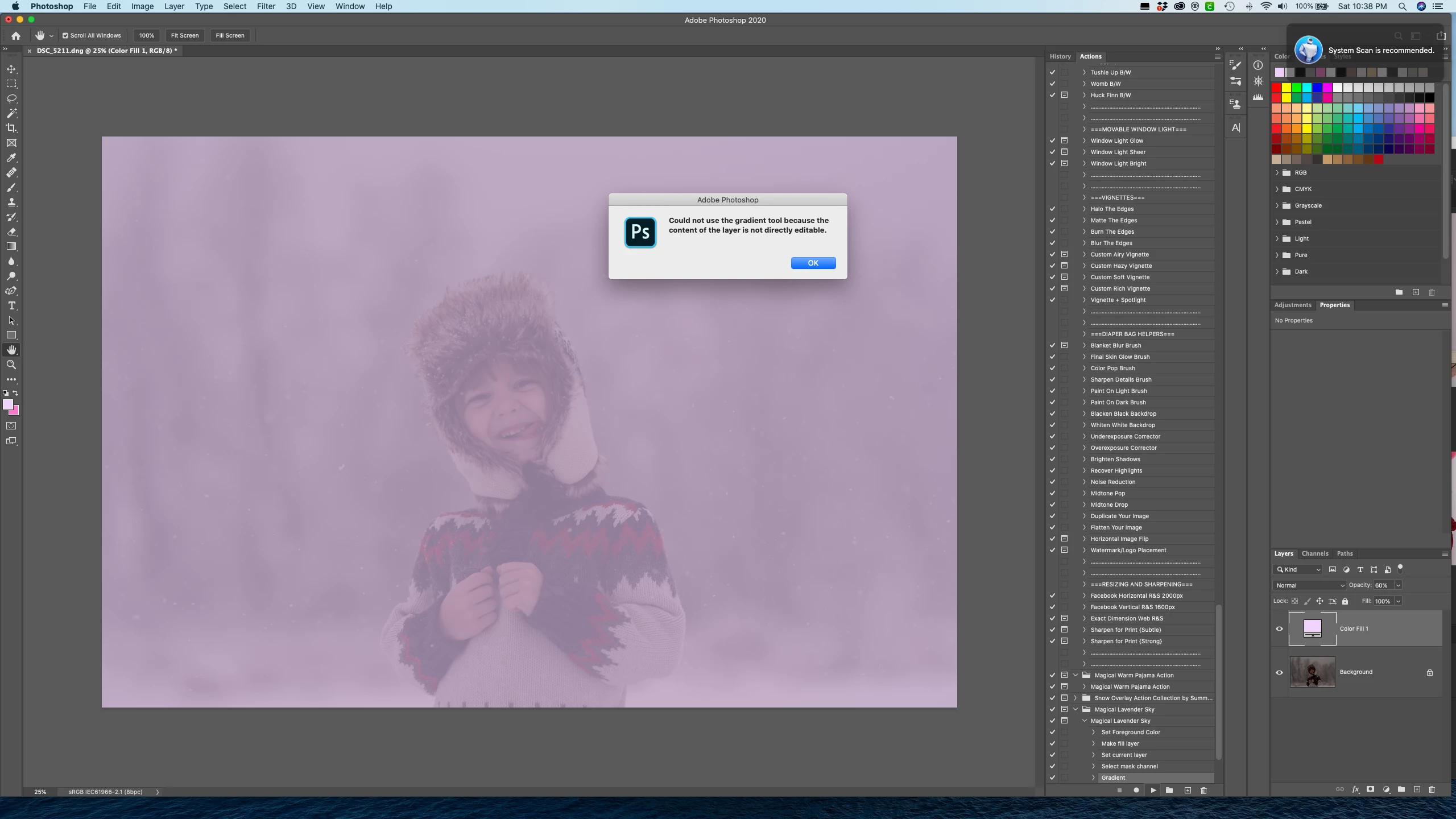The width and height of the screenshot is (1456, 819).
Task: Click OK in the error dialog
Action: pyautogui.click(x=813, y=263)
